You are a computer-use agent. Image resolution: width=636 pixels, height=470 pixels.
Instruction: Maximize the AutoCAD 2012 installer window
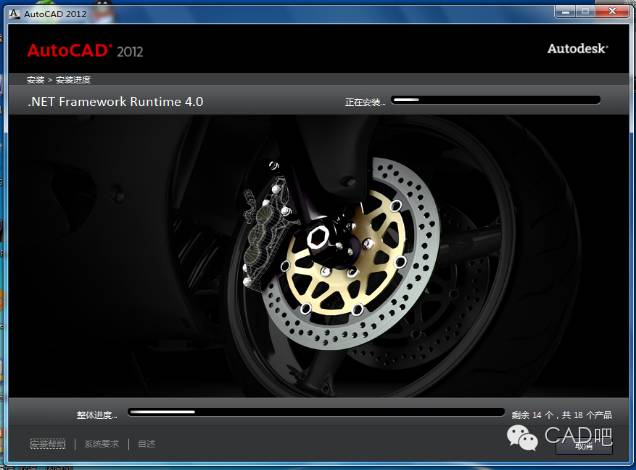pyautogui.click(x=585, y=12)
